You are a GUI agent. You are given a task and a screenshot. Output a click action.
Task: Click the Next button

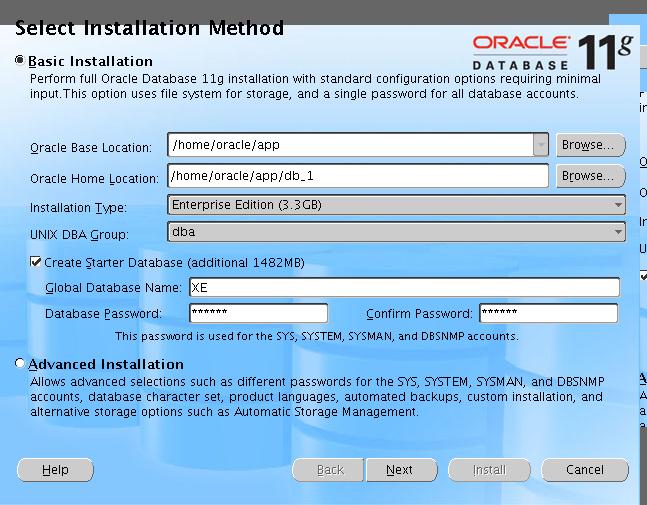point(401,470)
